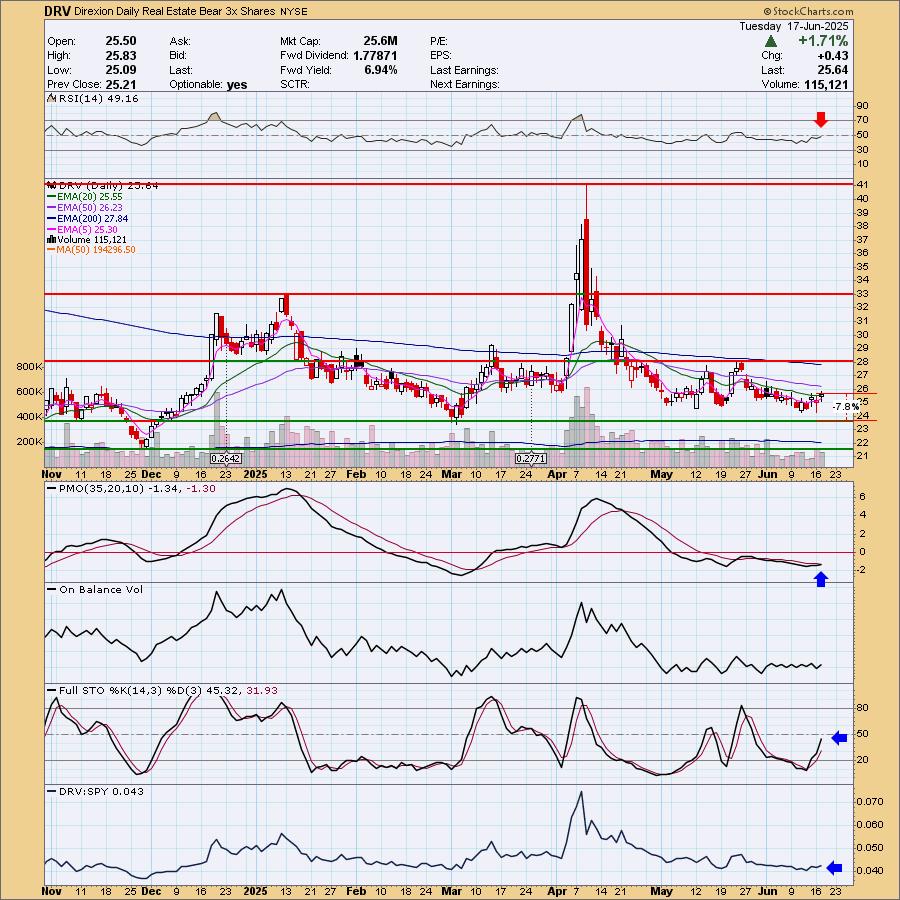Click the 0.070 label on DRV:SPY axis
Image resolution: width=900 pixels, height=900 pixels.
point(871,801)
